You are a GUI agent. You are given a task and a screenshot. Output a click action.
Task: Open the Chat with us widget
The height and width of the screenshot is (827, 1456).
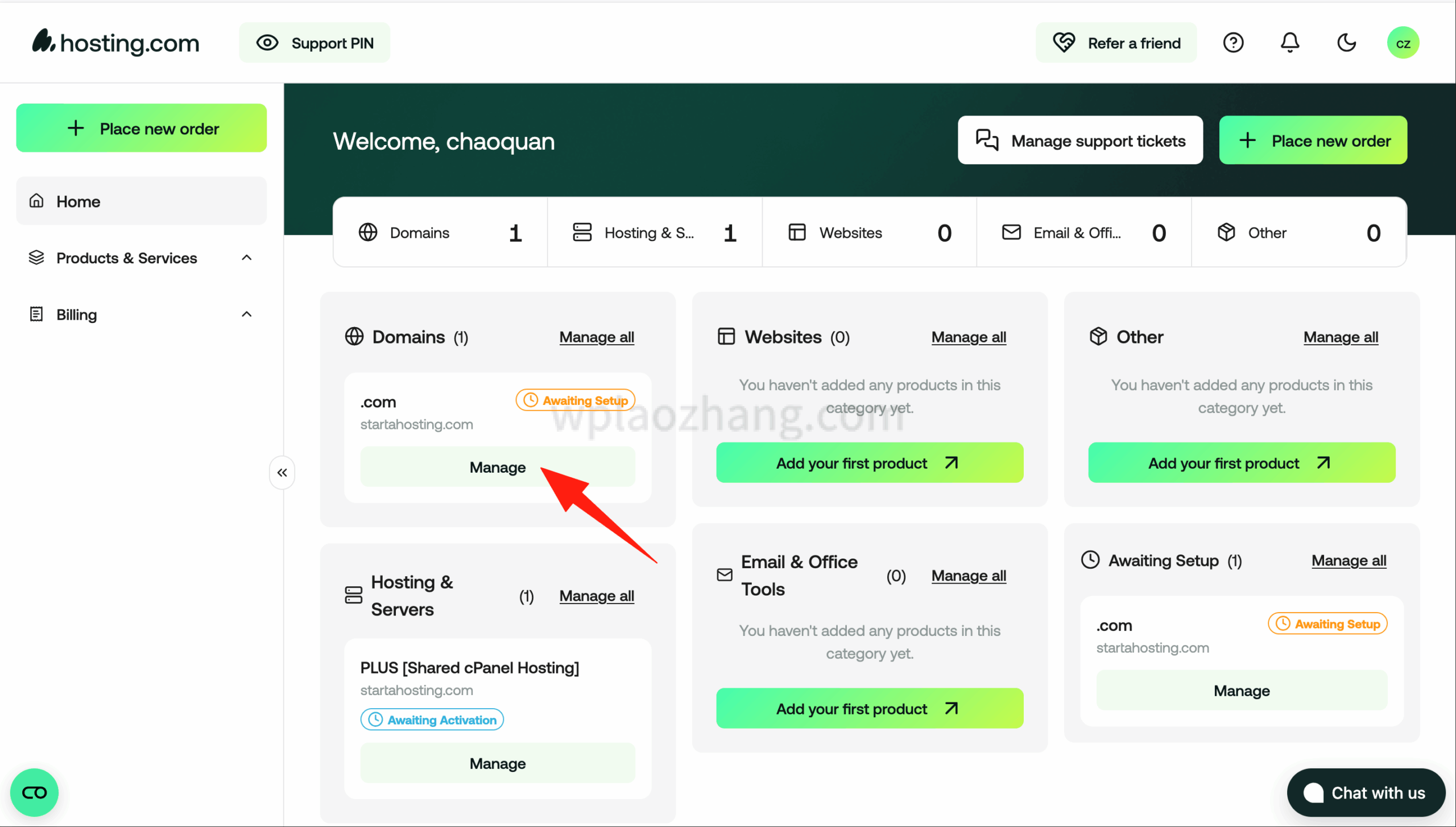1366,792
